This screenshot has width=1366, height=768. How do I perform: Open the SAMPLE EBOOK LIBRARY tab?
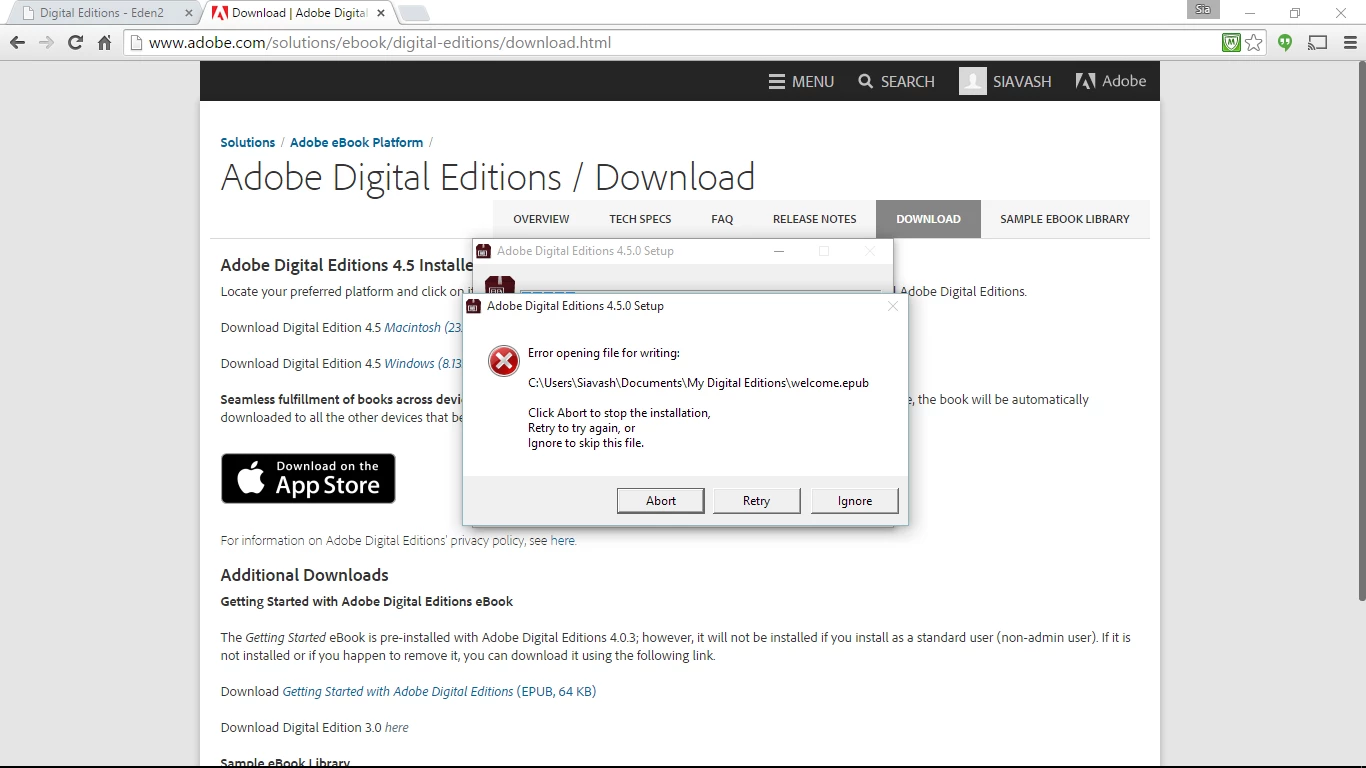[1065, 219]
